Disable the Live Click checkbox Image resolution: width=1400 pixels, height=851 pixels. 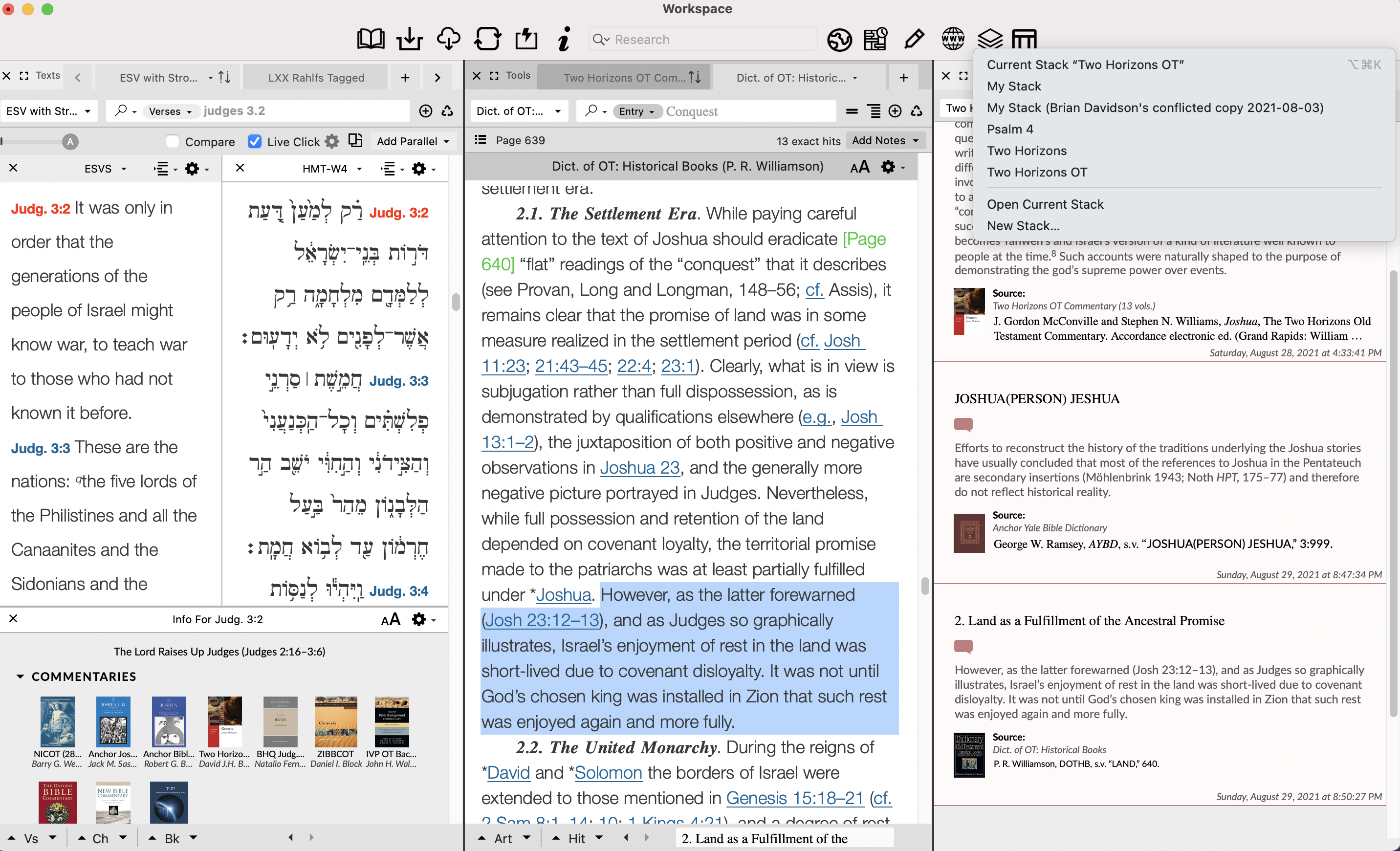coord(255,141)
